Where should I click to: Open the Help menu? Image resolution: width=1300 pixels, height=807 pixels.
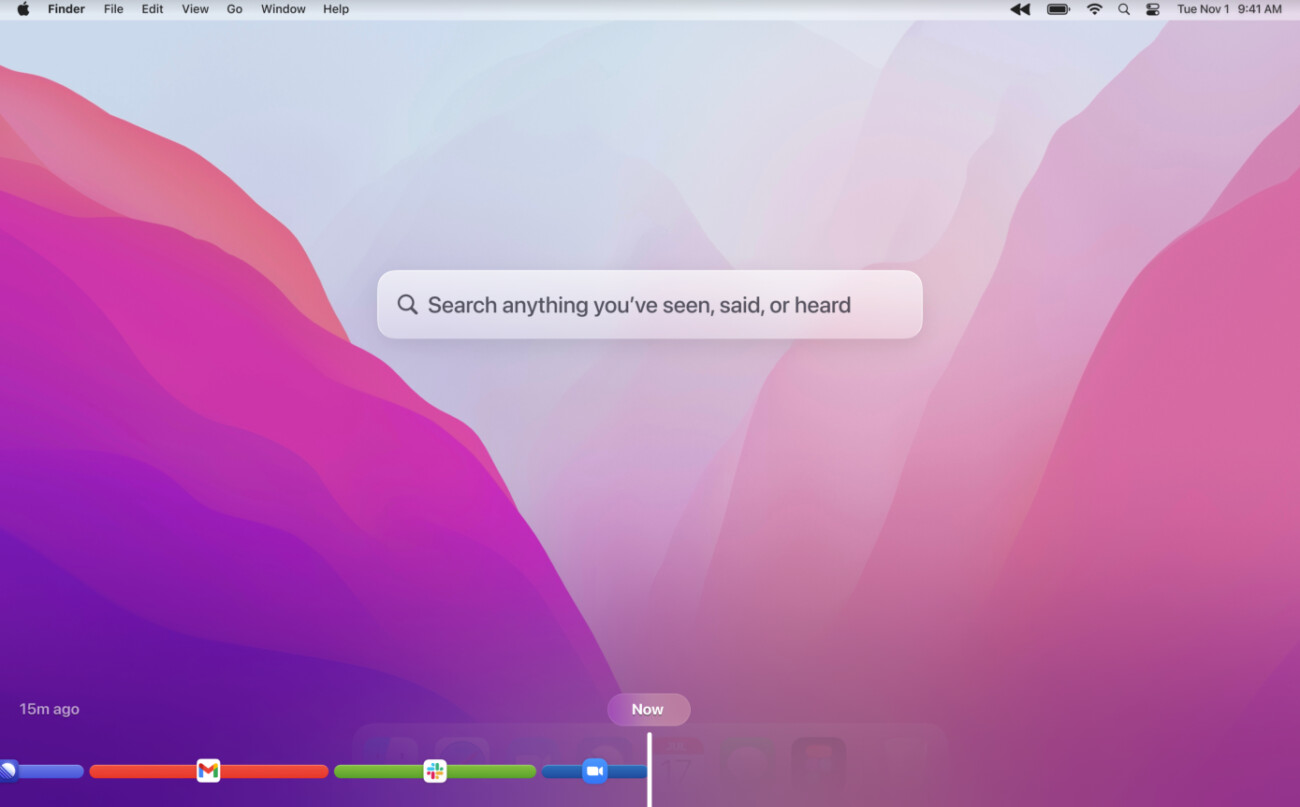pyautogui.click(x=336, y=9)
